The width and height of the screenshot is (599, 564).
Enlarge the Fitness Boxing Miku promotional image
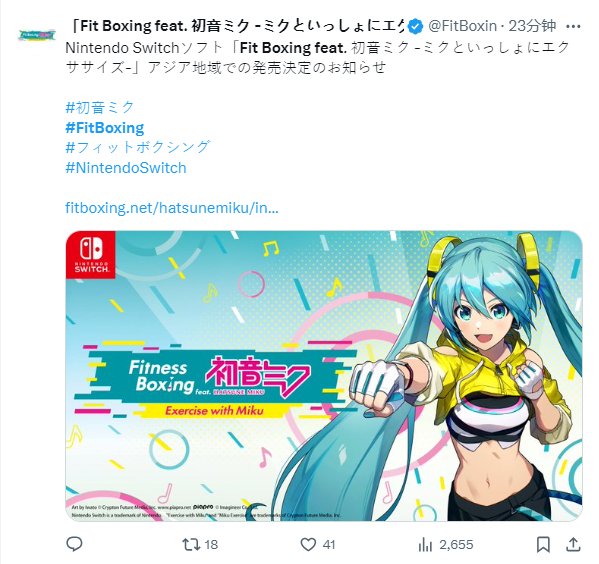(x=324, y=376)
